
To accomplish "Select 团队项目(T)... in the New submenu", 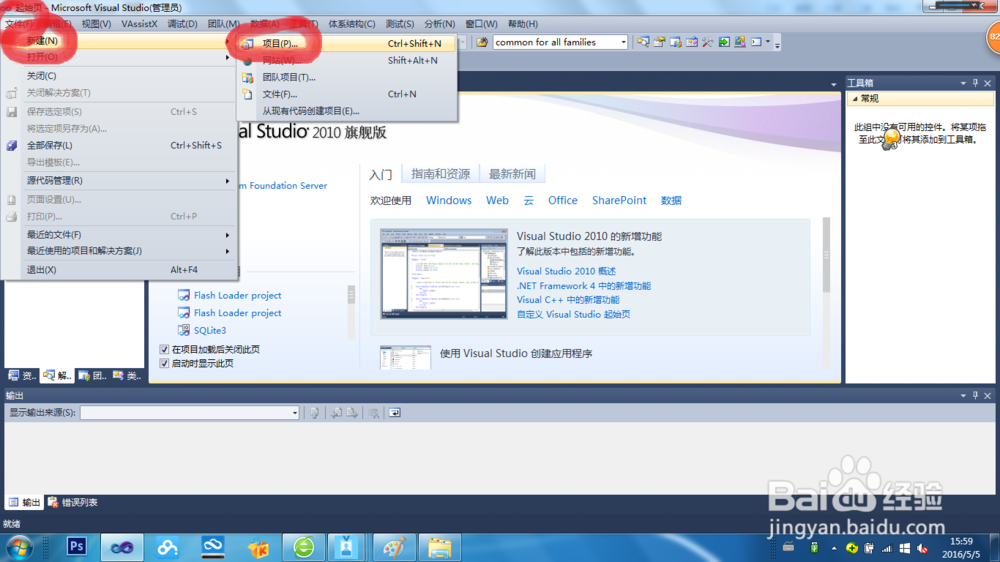I will [347, 77].
